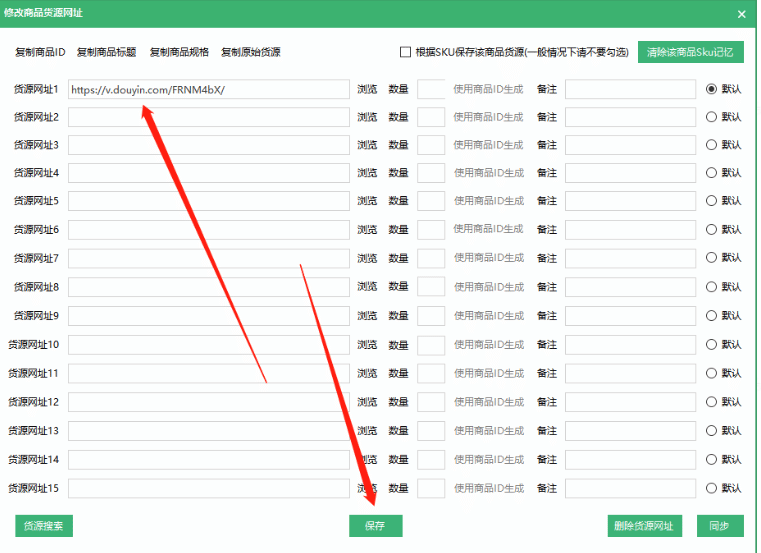The image size is (761, 553).
Task: Select 默认 radio for 货源网址10
Action: pyautogui.click(x=711, y=344)
